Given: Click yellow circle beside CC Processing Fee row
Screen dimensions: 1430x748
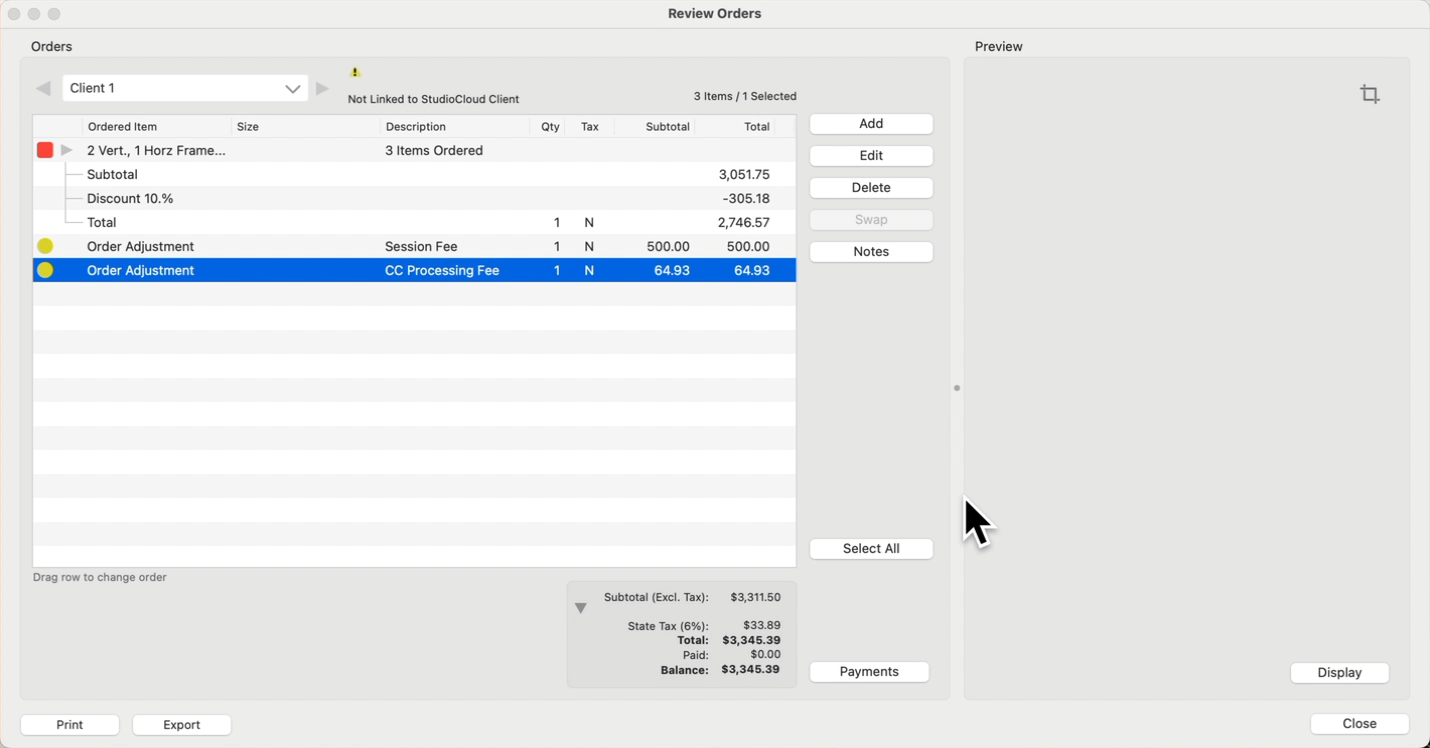Looking at the screenshot, I should click(x=45, y=270).
